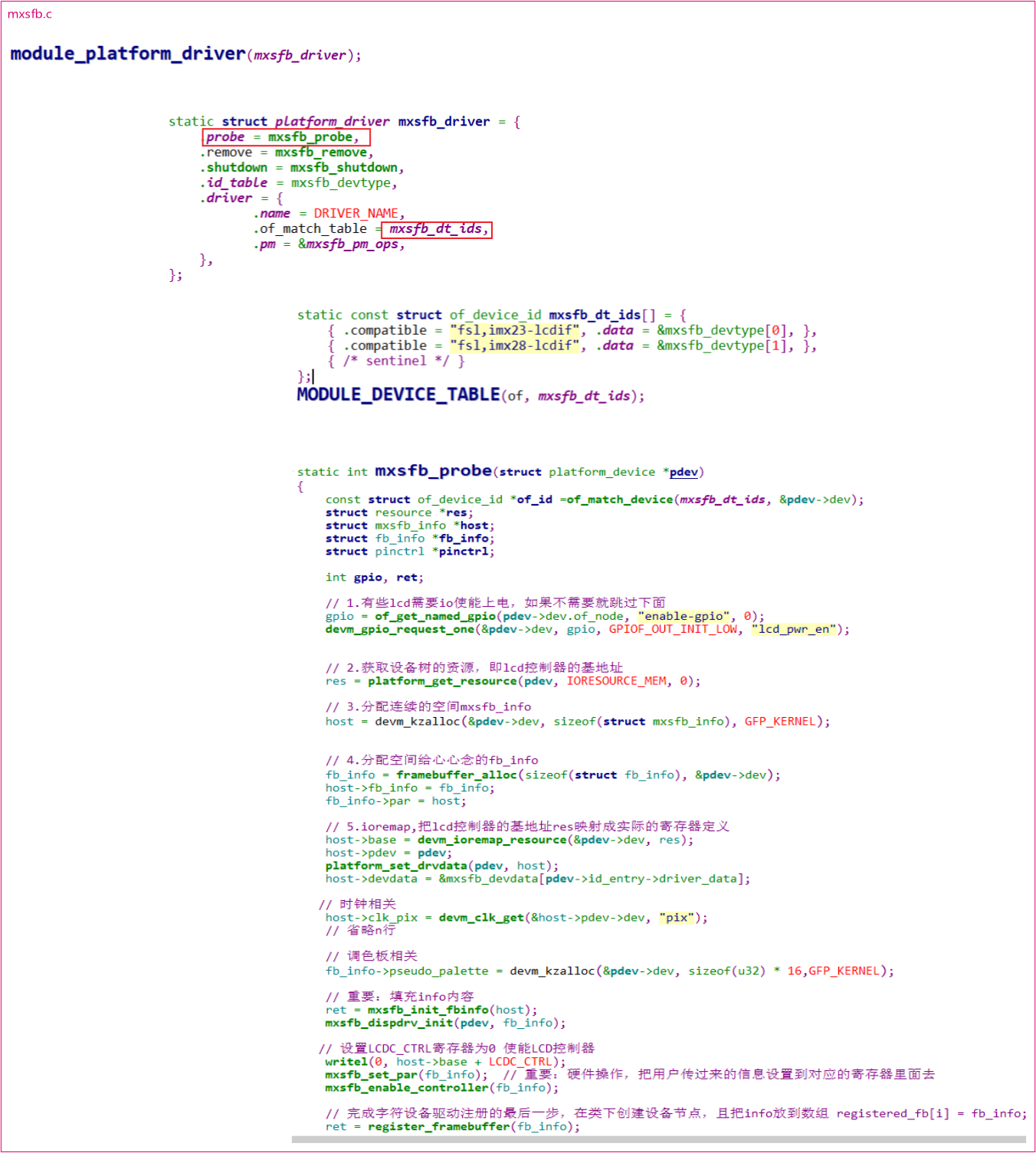1036x1153 pixels.
Task: Click the mxsfb_probe function definition name
Action: (434, 470)
